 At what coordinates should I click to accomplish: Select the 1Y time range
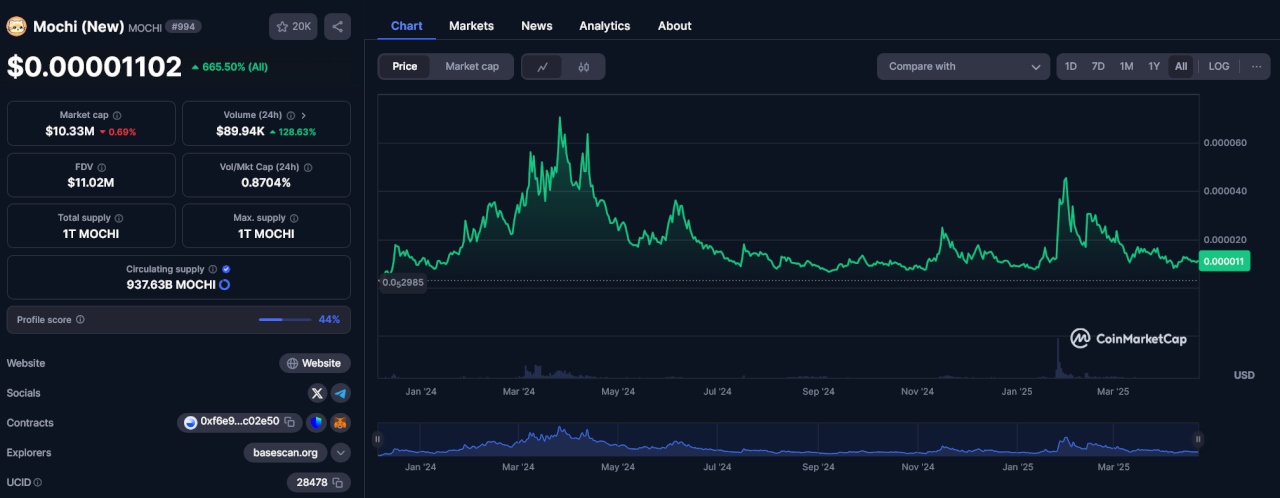click(x=1154, y=67)
